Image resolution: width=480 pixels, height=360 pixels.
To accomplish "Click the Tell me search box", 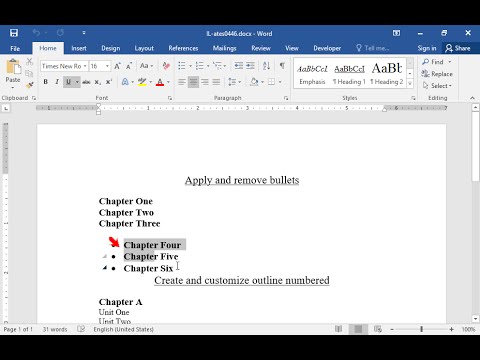I will [x=373, y=48].
